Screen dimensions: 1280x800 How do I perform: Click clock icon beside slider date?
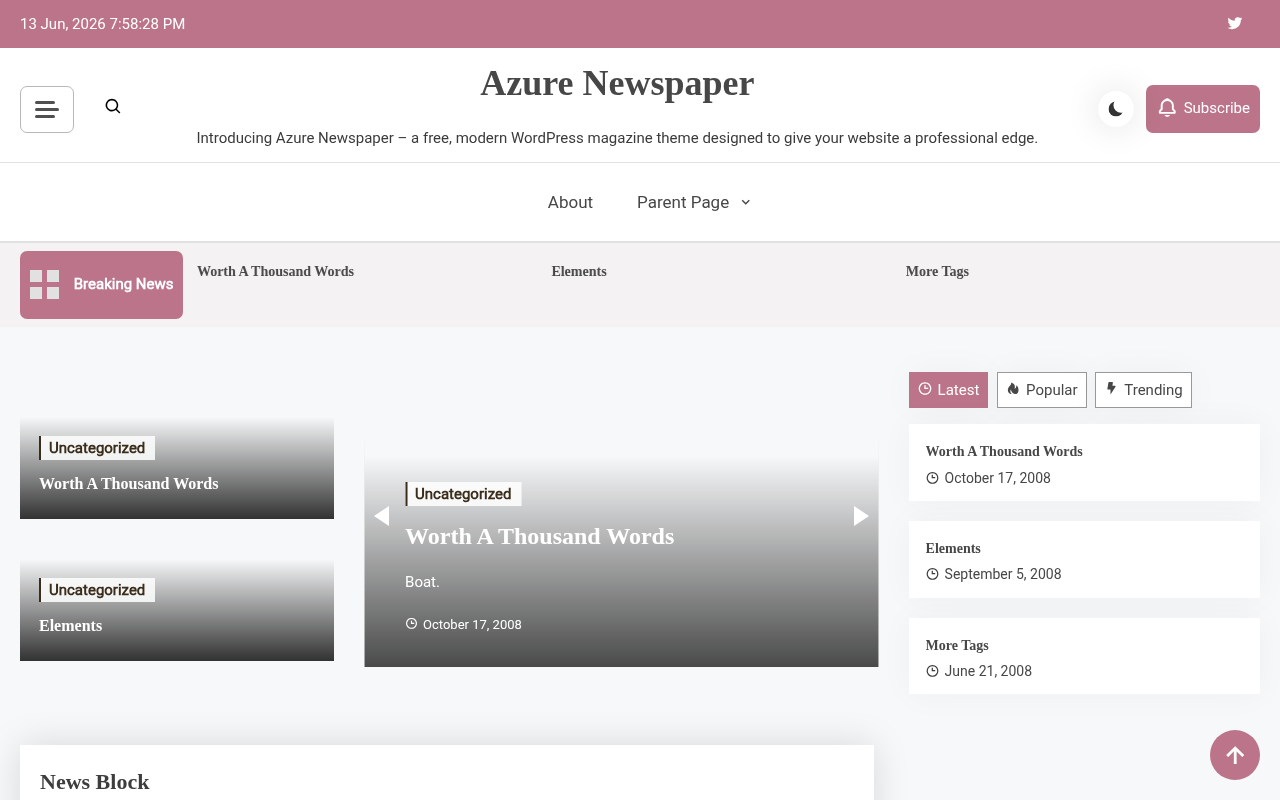(x=411, y=623)
